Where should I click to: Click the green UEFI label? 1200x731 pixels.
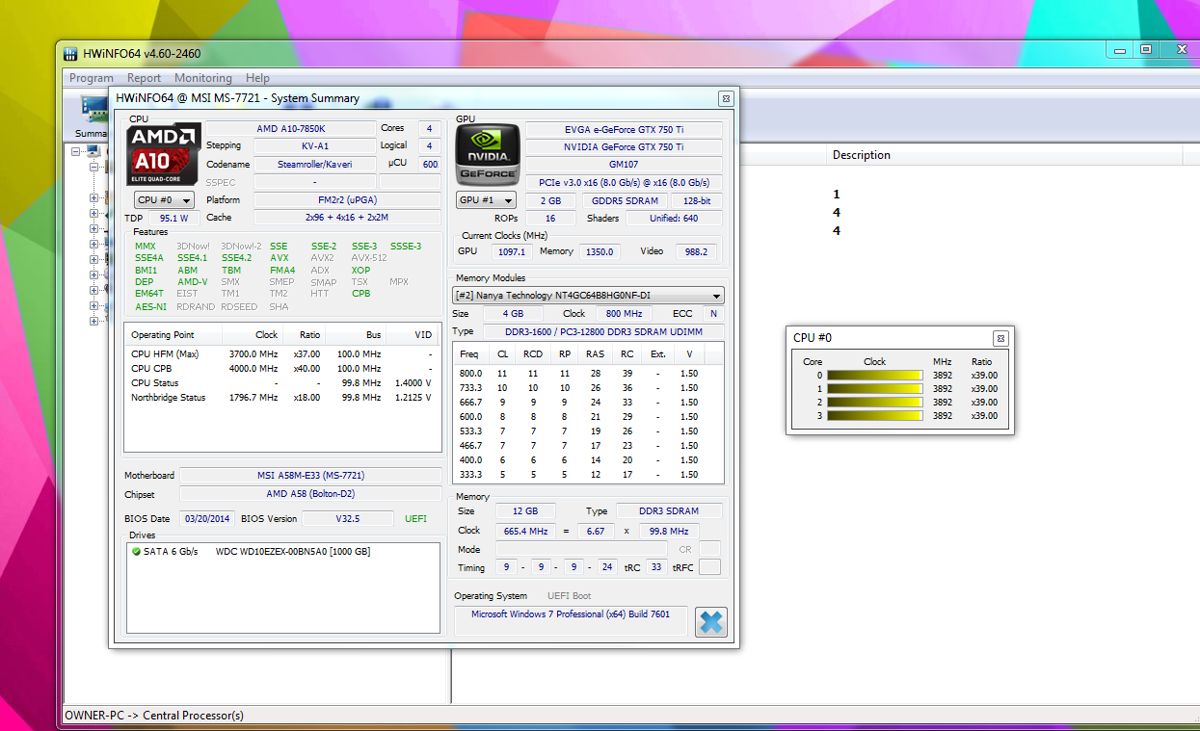(415, 519)
